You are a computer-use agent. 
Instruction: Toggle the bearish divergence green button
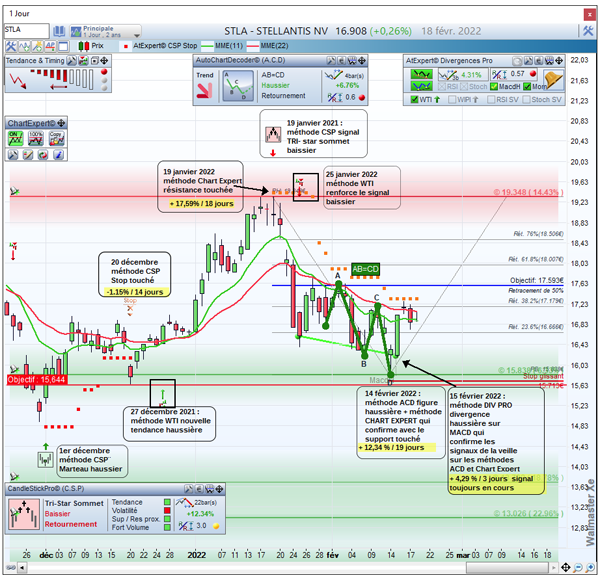(421, 74)
